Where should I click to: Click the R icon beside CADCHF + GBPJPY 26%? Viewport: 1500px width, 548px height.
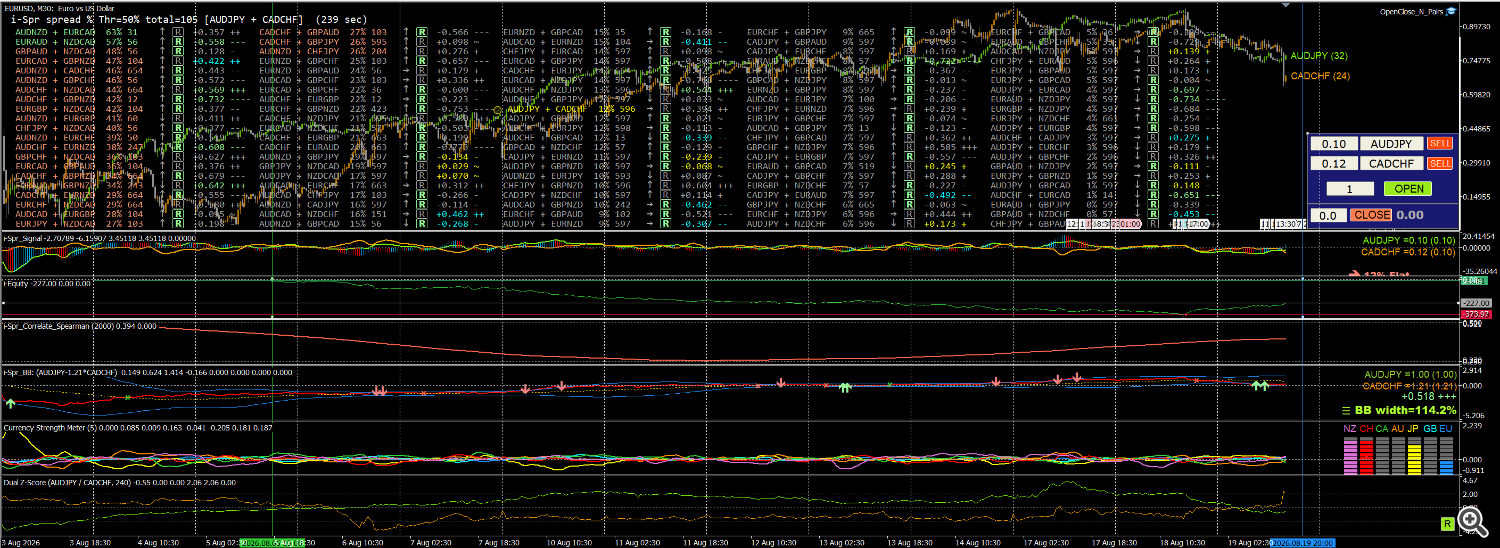point(422,43)
